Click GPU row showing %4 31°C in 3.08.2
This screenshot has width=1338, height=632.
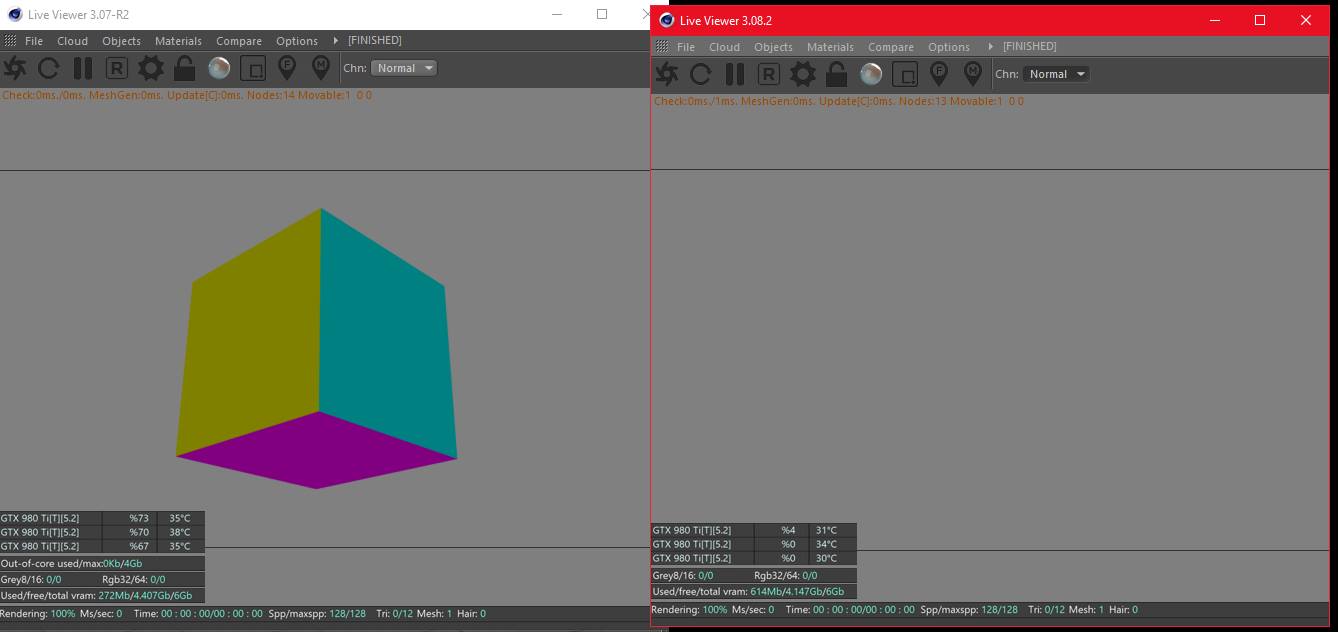[x=754, y=530]
